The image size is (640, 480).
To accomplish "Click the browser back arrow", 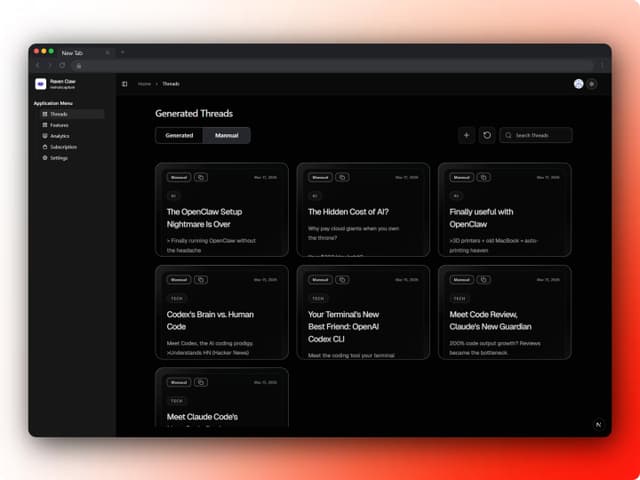I will pos(38,65).
